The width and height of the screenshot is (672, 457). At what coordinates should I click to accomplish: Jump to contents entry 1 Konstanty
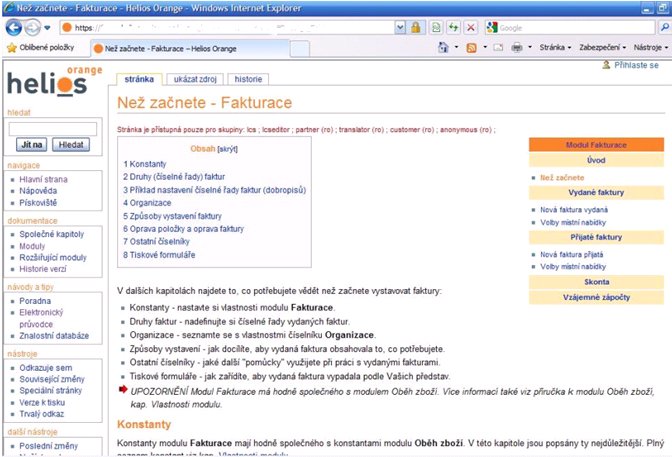click(145, 164)
